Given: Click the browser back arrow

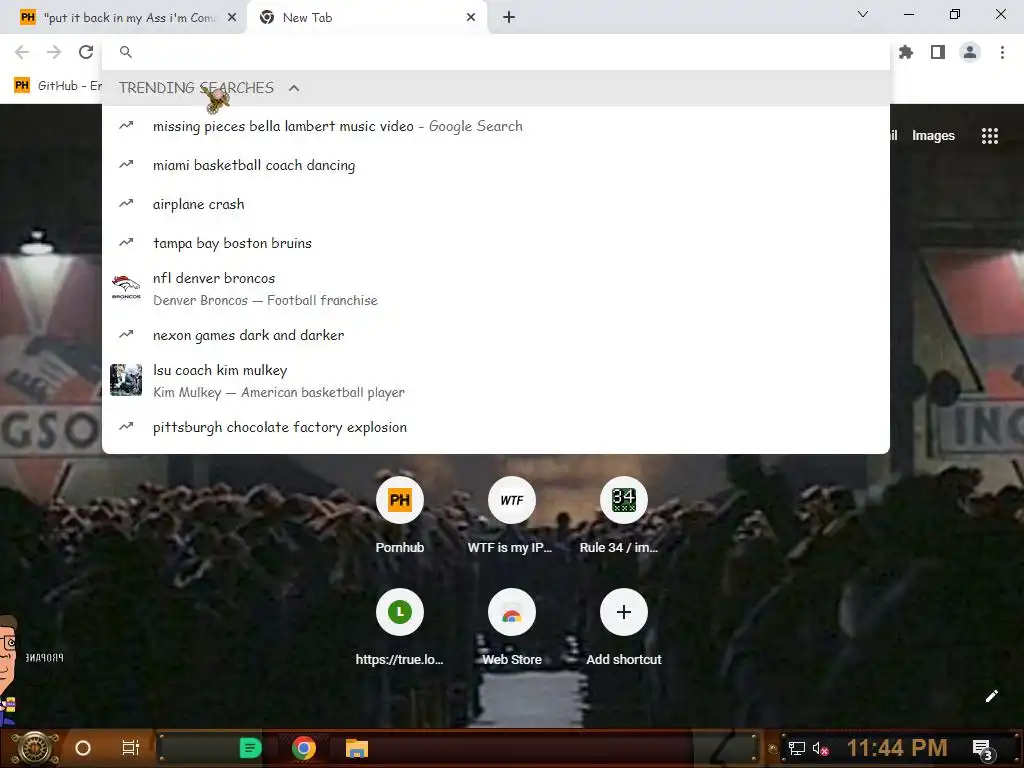Looking at the screenshot, I should tap(22, 52).
